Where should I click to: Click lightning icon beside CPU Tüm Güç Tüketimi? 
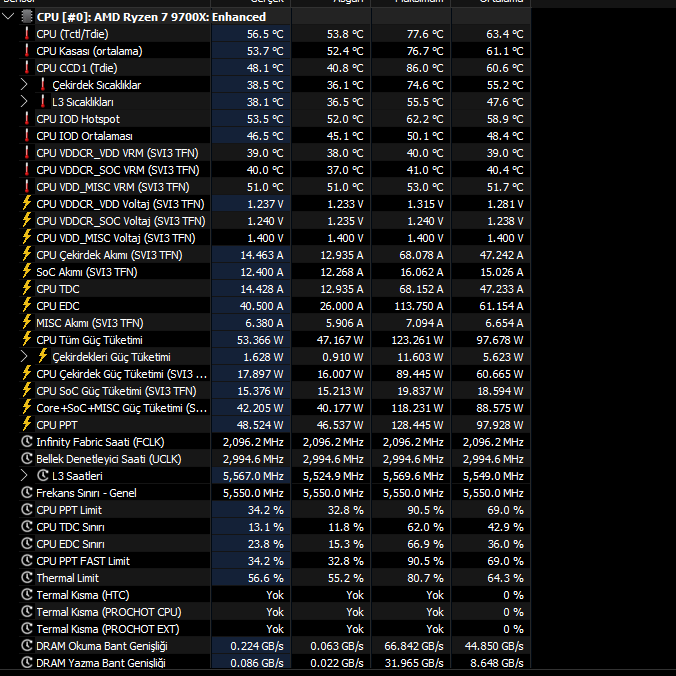pyautogui.click(x=27, y=340)
